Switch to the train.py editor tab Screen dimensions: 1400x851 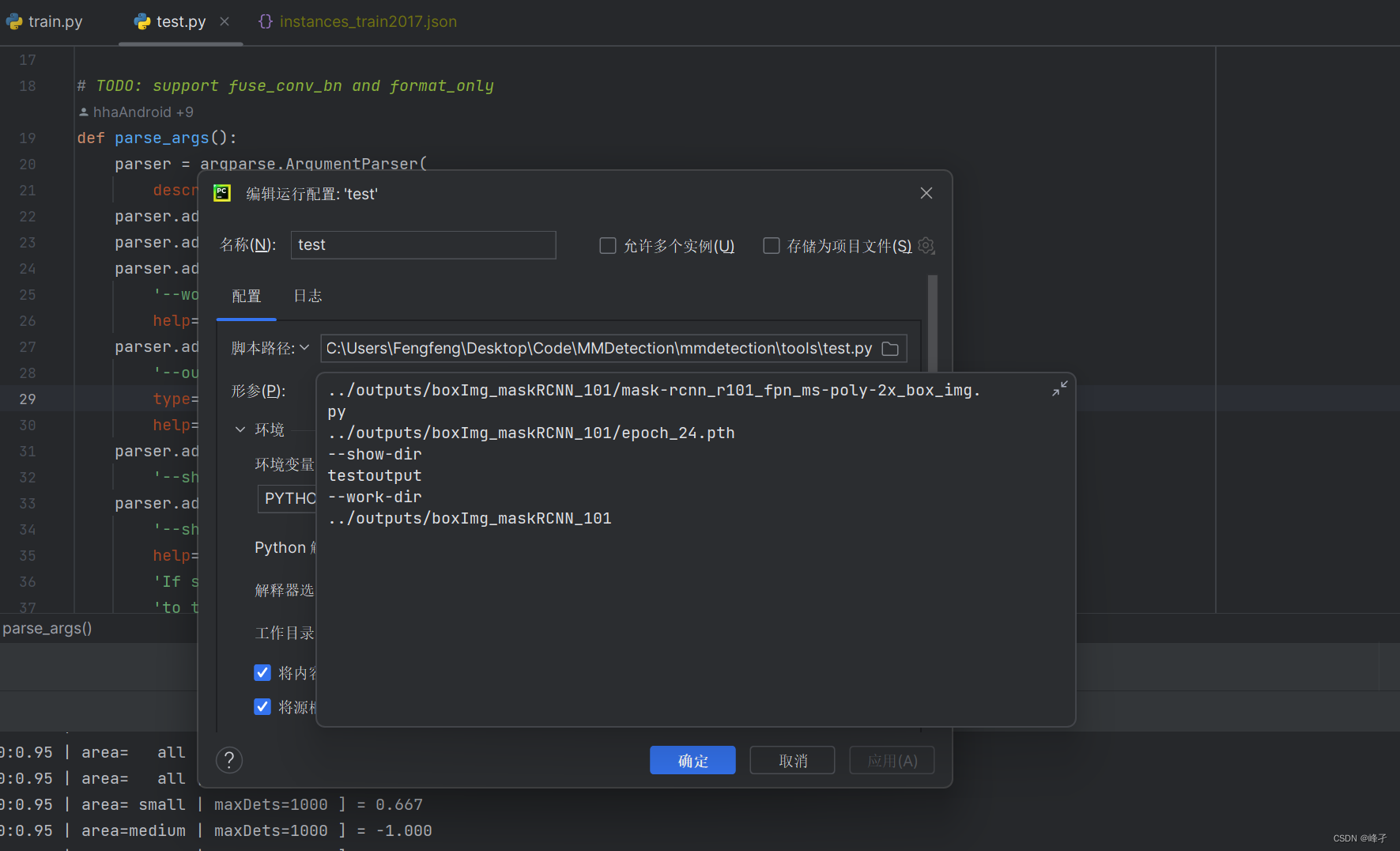pos(45,21)
